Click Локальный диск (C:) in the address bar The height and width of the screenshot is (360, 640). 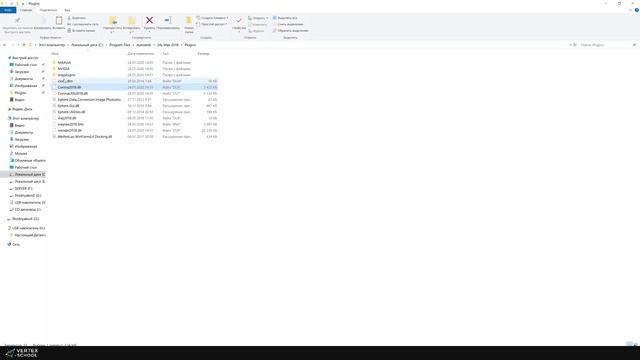point(87,45)
